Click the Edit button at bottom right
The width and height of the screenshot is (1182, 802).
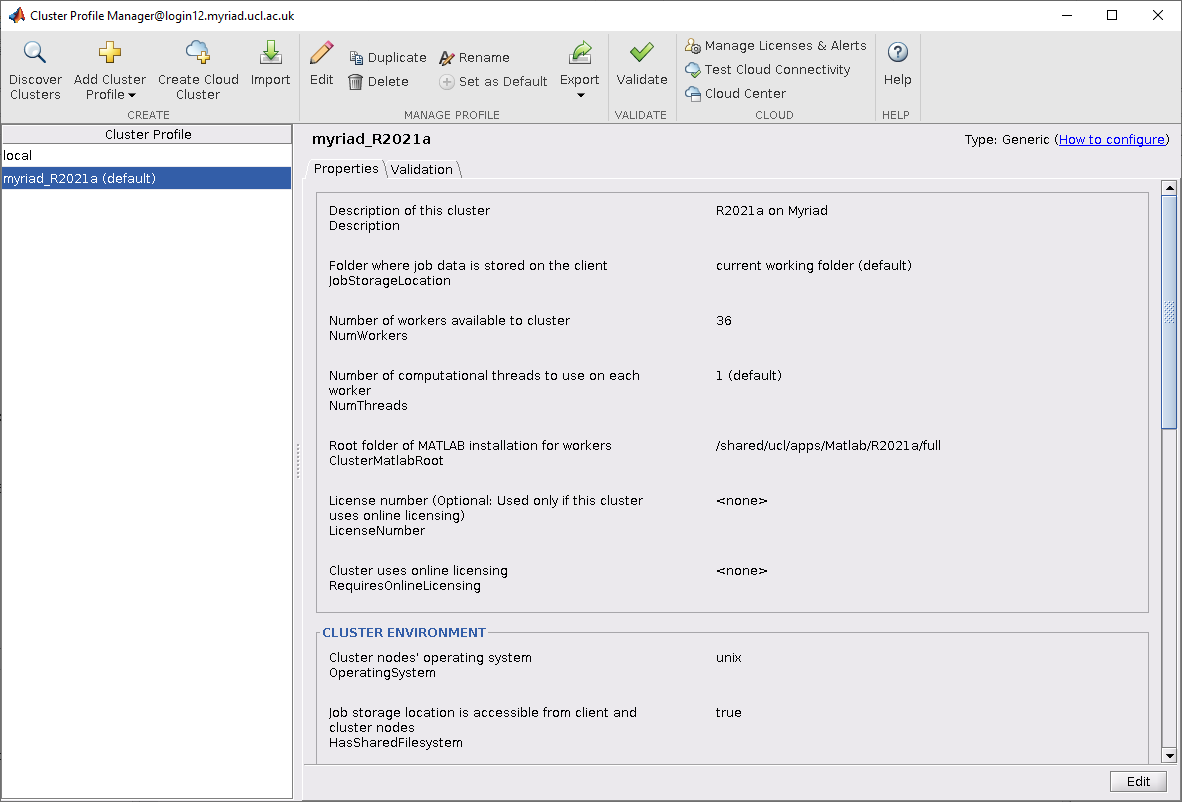click(1138, 782)
